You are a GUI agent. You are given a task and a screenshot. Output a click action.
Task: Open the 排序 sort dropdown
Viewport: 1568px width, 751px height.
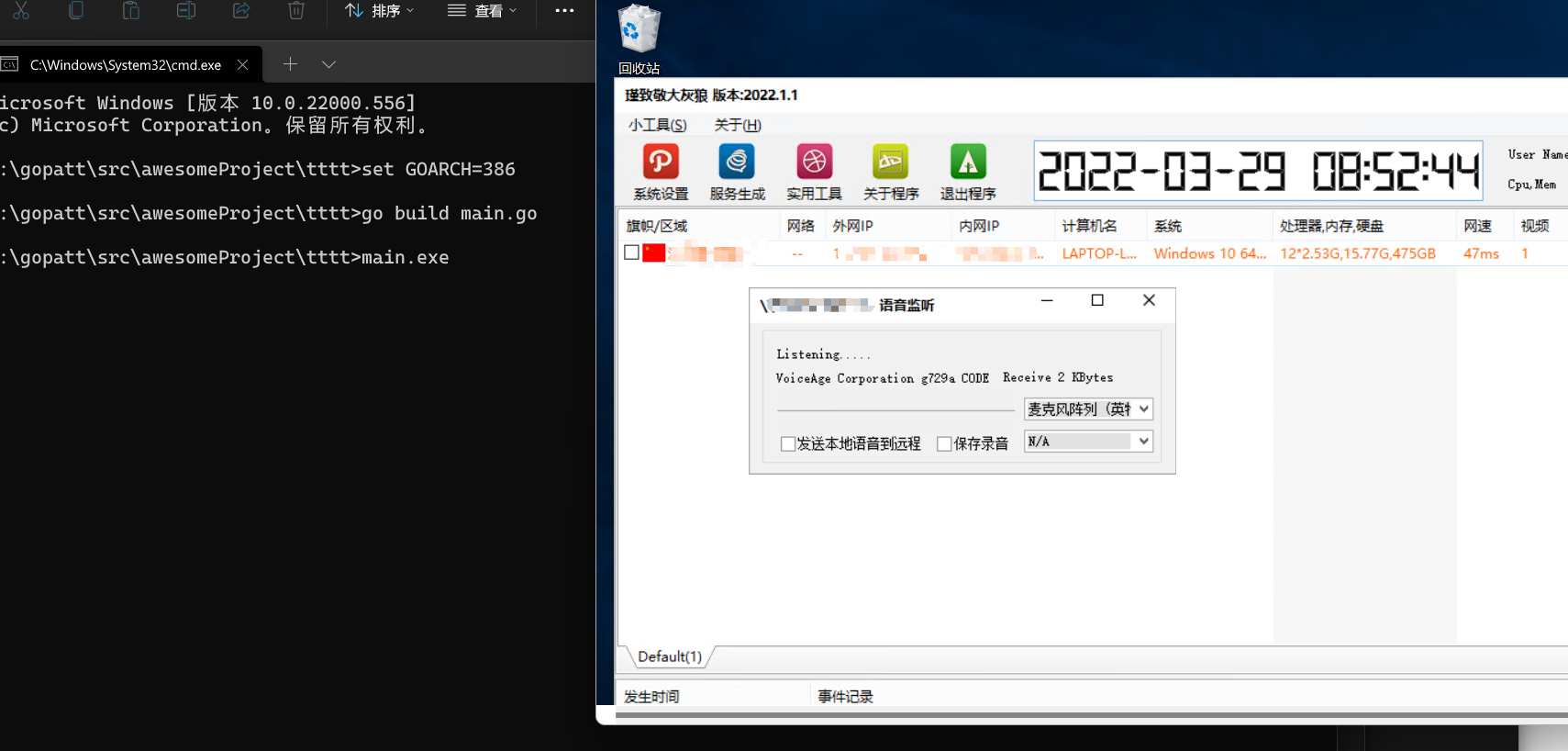click(x=380, y=10)
